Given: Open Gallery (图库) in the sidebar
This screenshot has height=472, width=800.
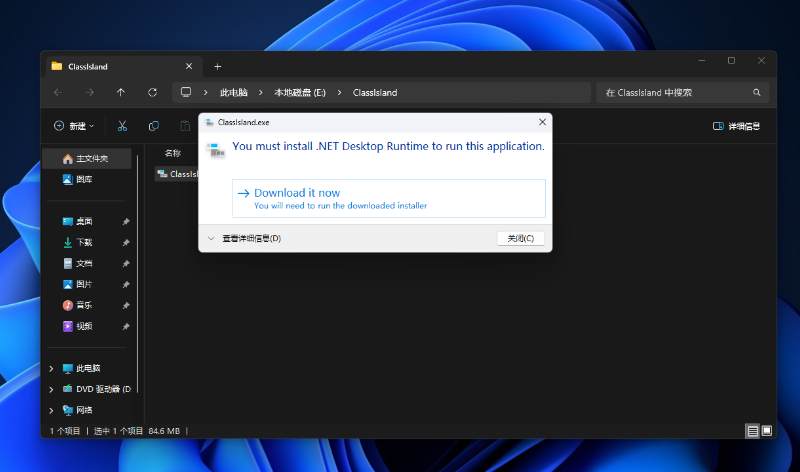Looking at the screenshot, I should click(x=84, y=179).
